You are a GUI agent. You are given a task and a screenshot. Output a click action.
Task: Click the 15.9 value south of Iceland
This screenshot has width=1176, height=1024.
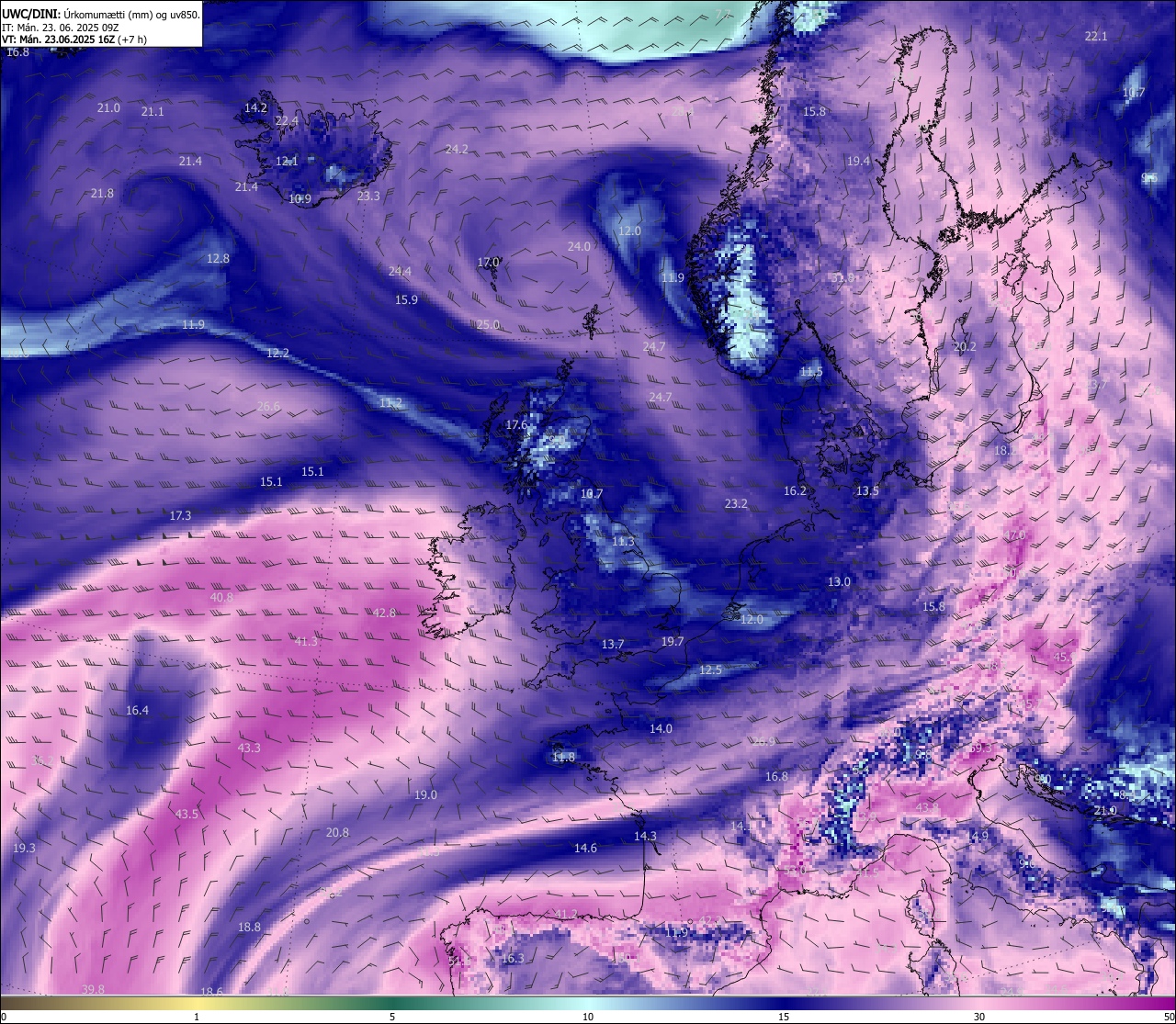pos(406,299)
